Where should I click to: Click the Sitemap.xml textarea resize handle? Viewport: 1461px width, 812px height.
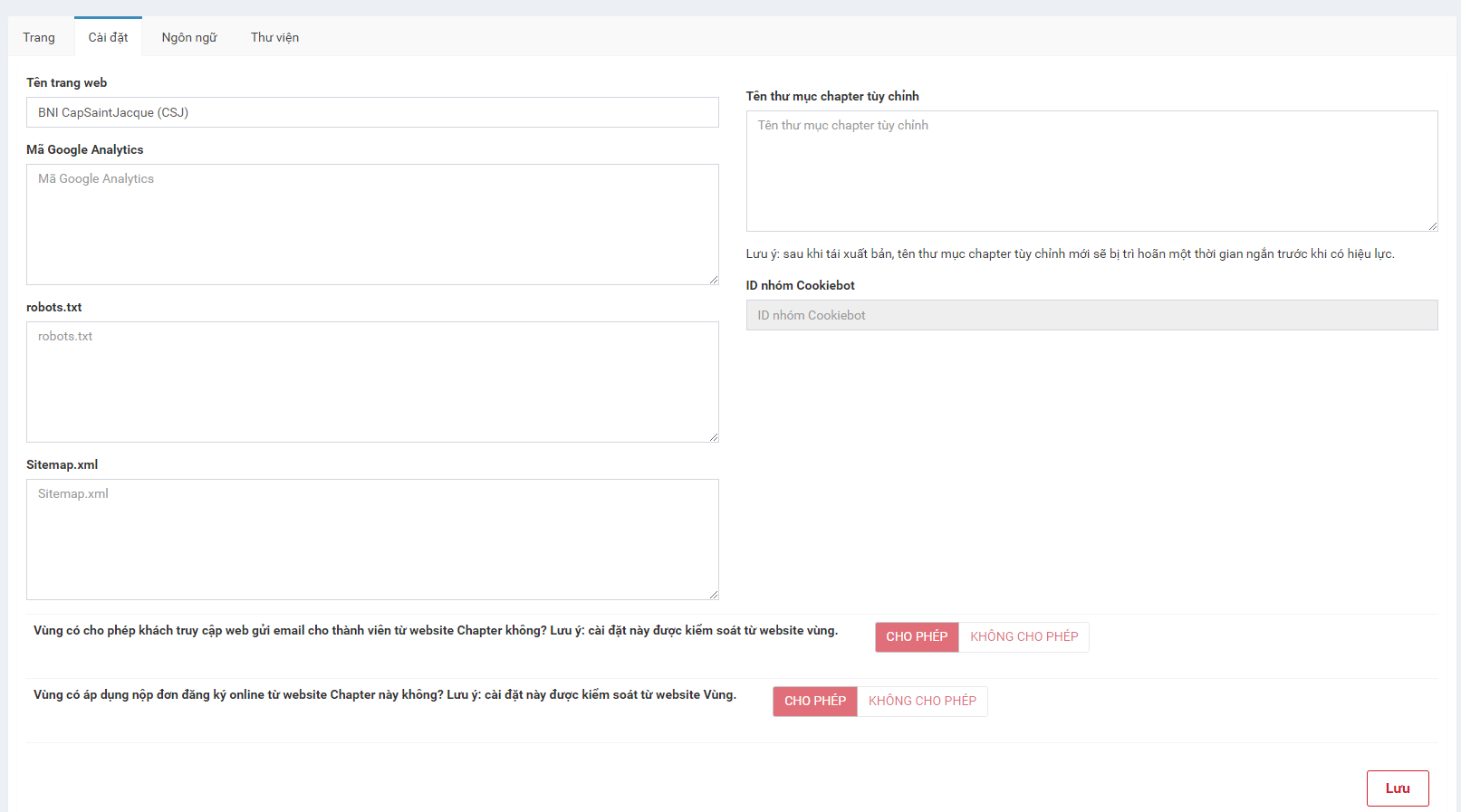click(x=714, y=595)
